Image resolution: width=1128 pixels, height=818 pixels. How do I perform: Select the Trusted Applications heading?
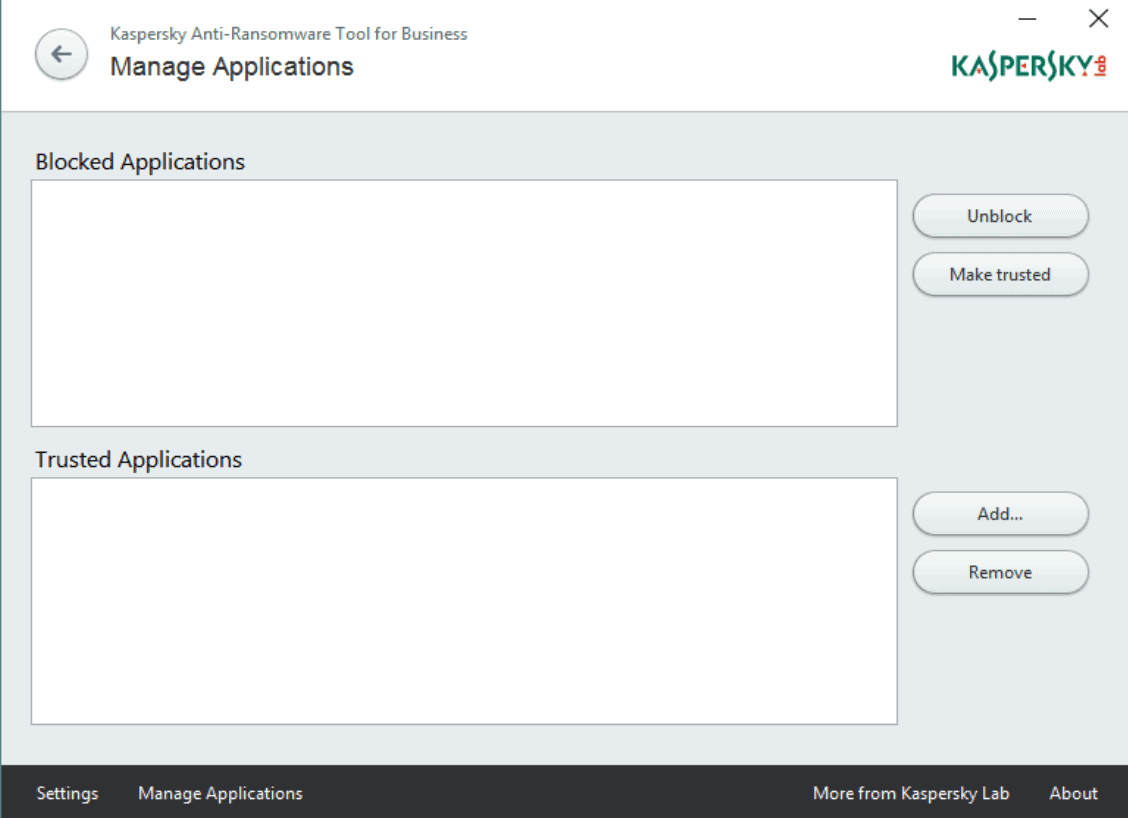[138, 459]
